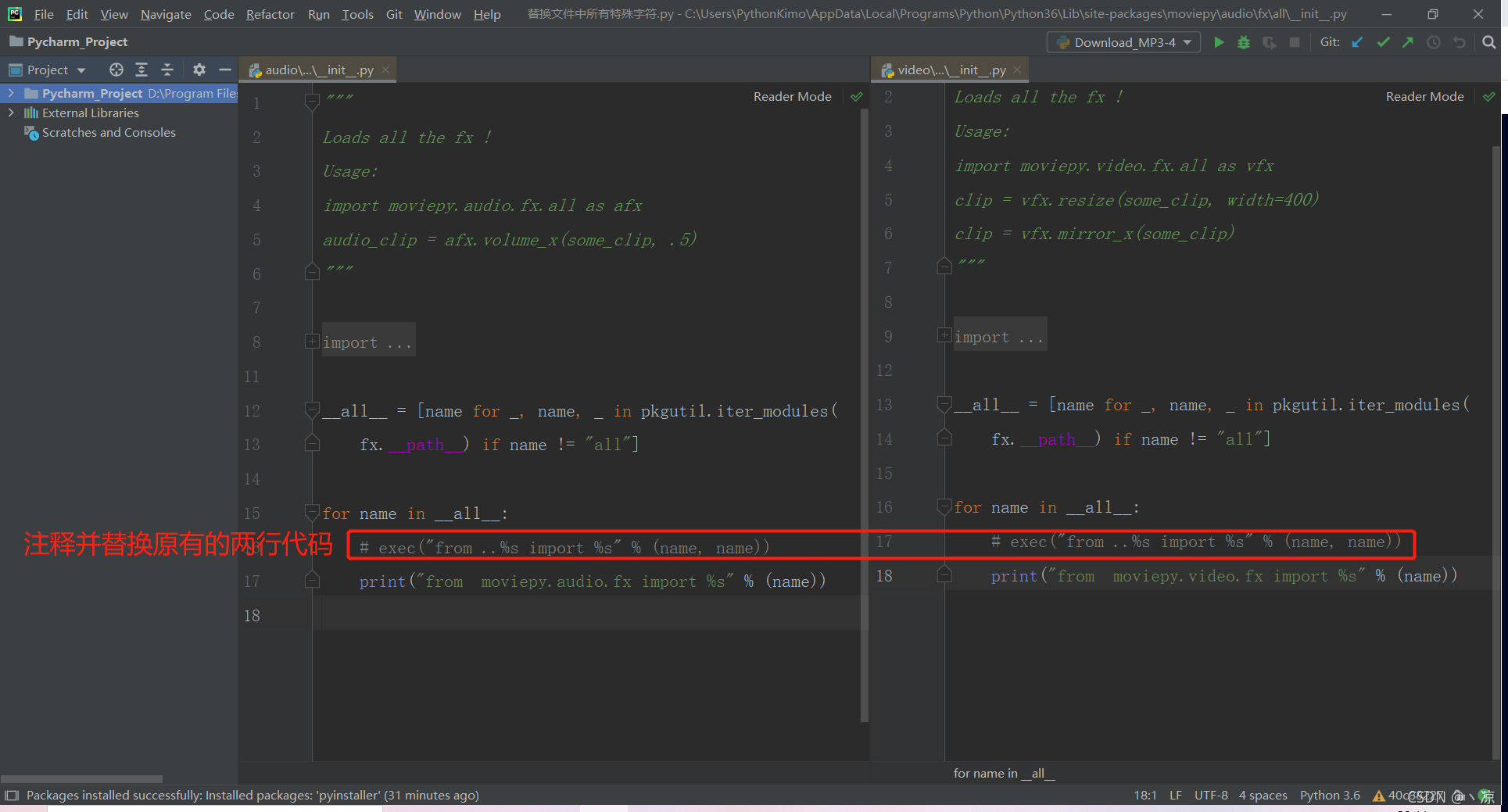
Task: Open the Refactor menu
Action: tap(270, 14)
